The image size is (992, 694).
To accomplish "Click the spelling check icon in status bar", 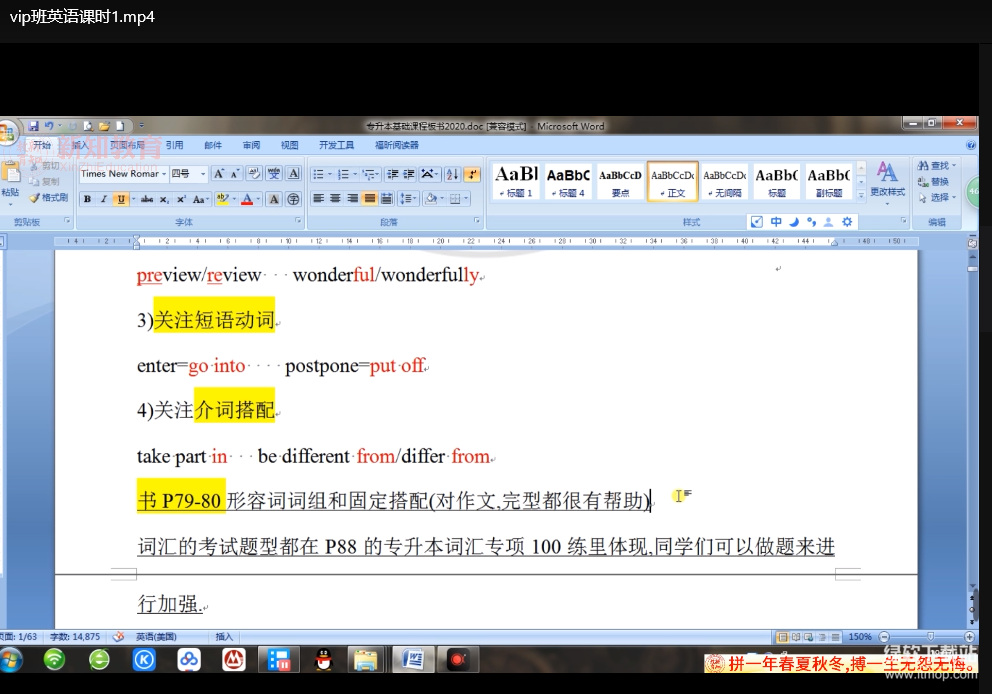I will point(118,636).
